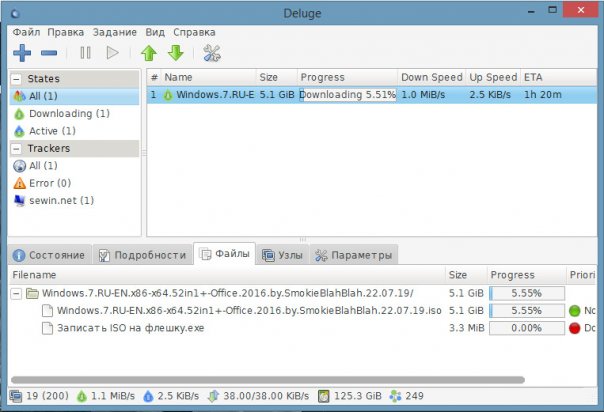The height and width of the screenshot is (412, 604).
Task: Sort torrents by # column
Action: (x=154, y=77)
